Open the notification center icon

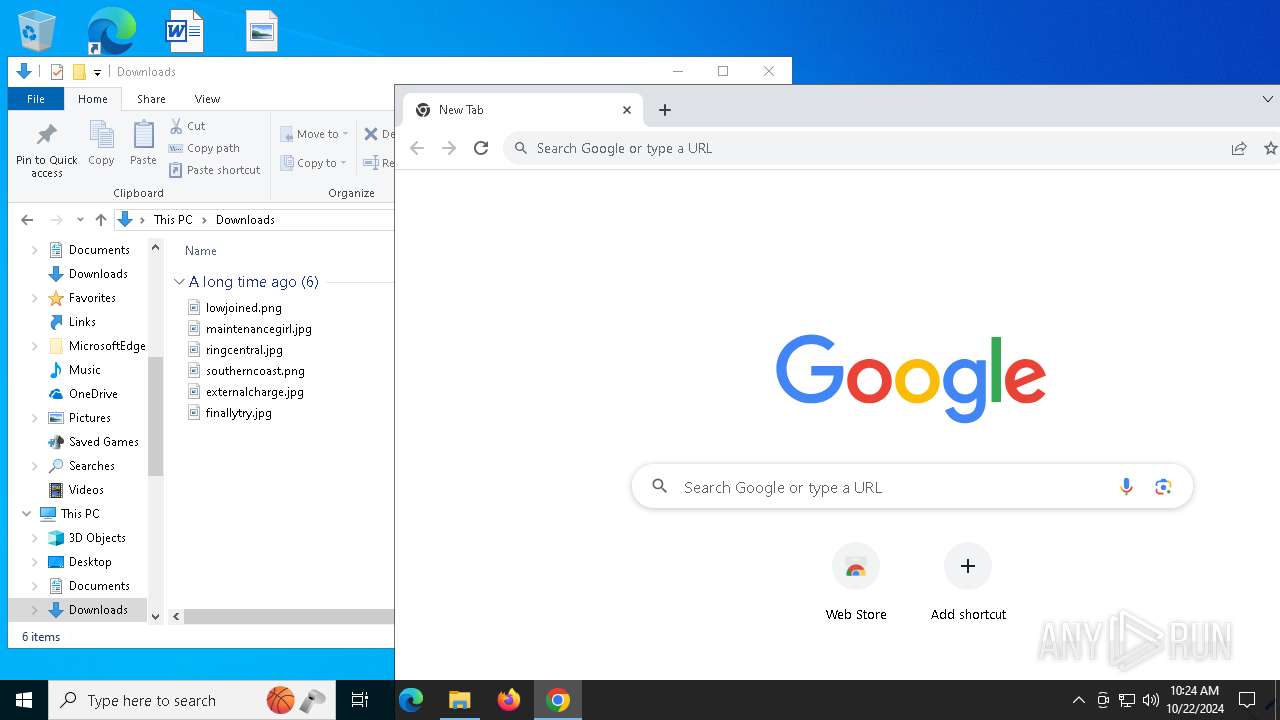coord(1247,700)
